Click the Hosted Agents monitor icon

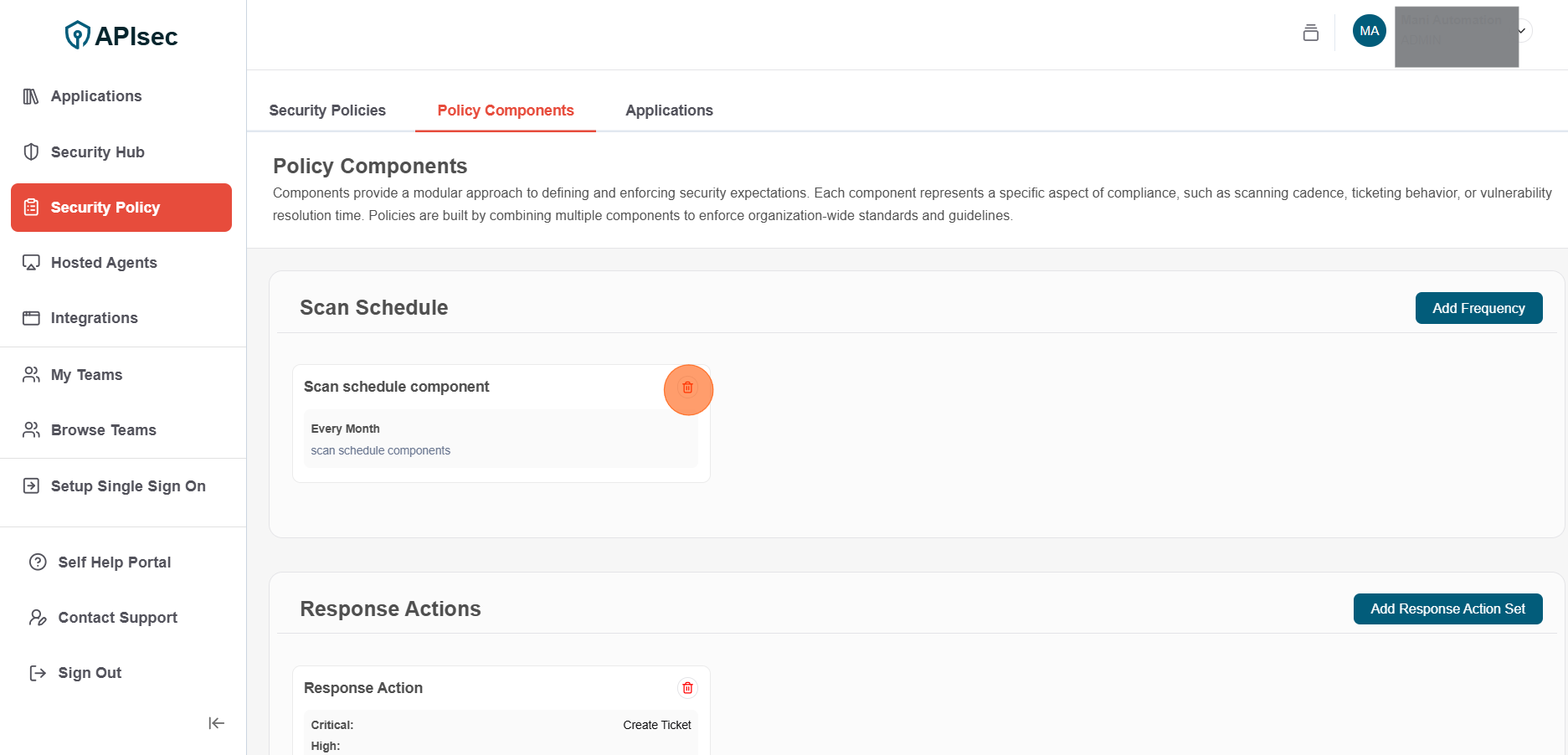(31, 263)
